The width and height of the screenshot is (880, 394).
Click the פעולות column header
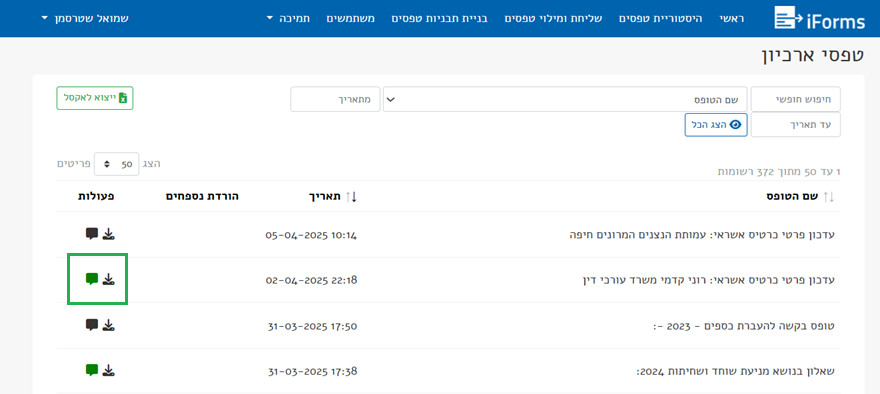tap(97, 196)
